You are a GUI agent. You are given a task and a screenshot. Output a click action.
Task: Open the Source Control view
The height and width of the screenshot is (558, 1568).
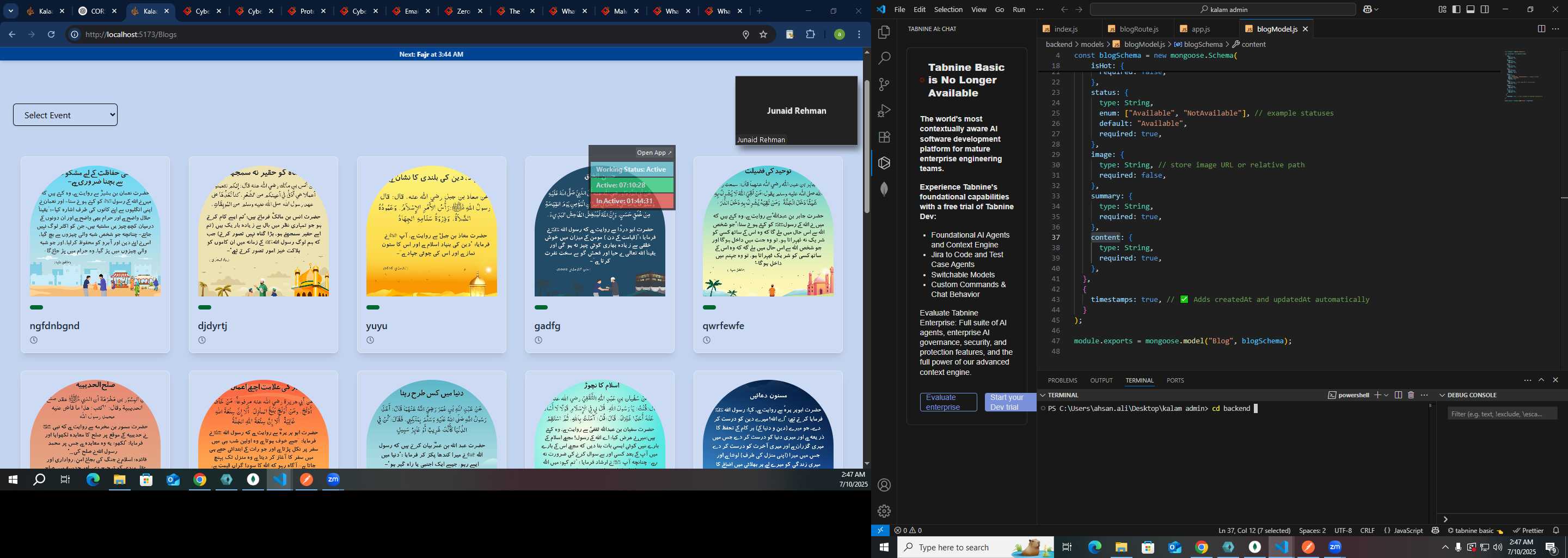tap(884, 84)
